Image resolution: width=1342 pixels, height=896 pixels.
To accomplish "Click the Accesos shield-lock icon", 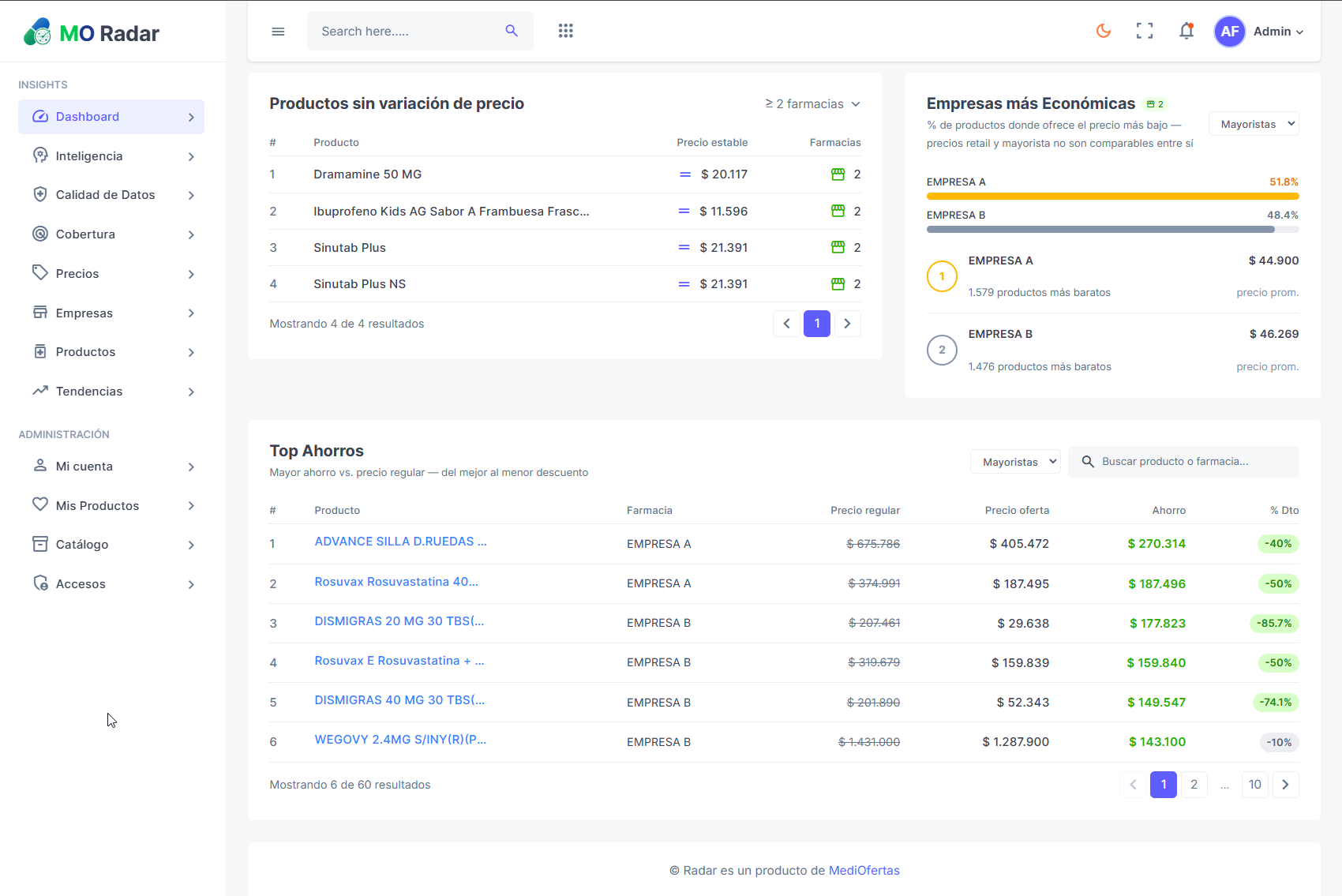I will coord(40,583).
